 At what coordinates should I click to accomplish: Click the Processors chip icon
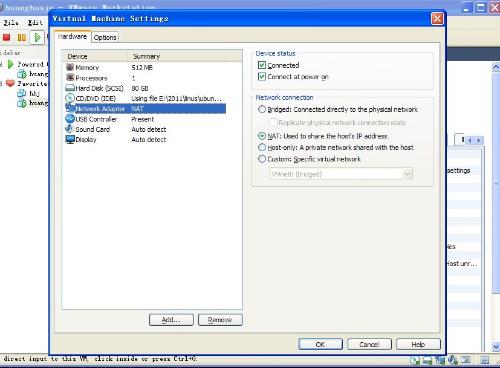click(x=70, y=77)
